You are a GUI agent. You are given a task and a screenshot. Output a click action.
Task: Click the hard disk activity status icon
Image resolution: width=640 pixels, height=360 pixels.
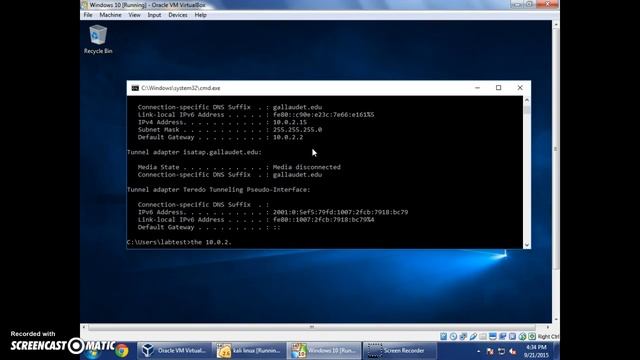click(x=444, y=336)
